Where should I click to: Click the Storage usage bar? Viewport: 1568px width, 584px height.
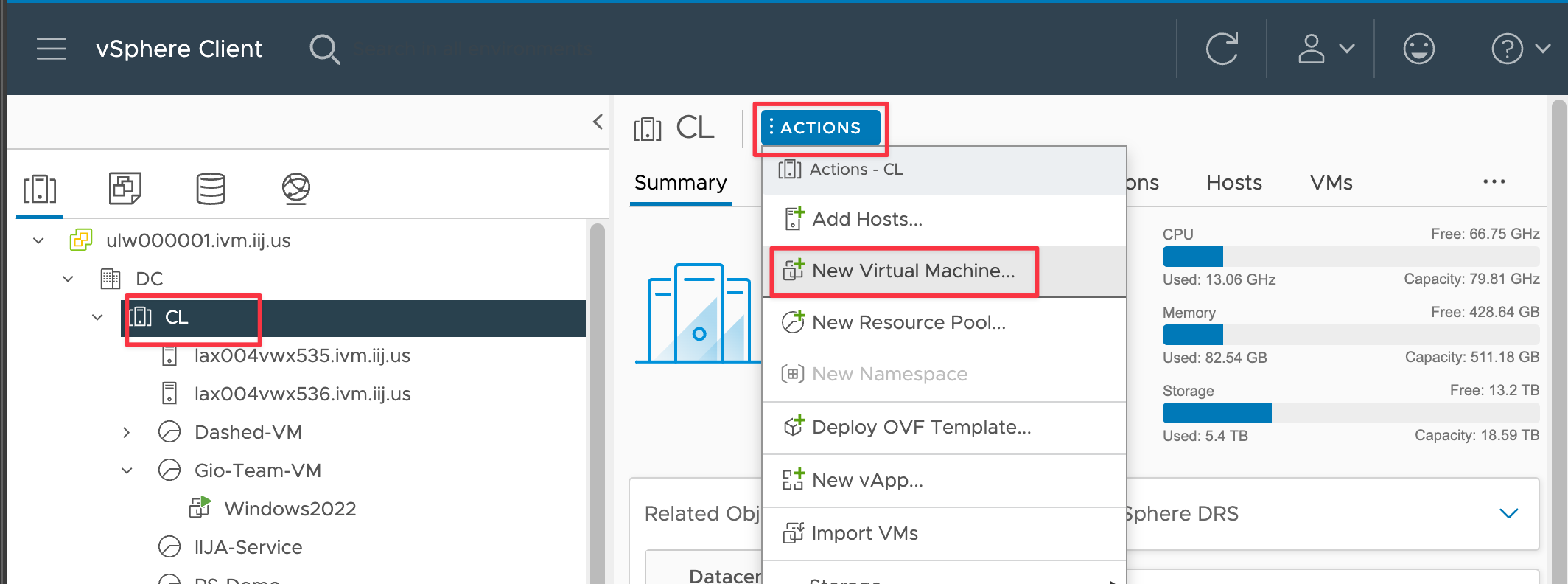1351,413
